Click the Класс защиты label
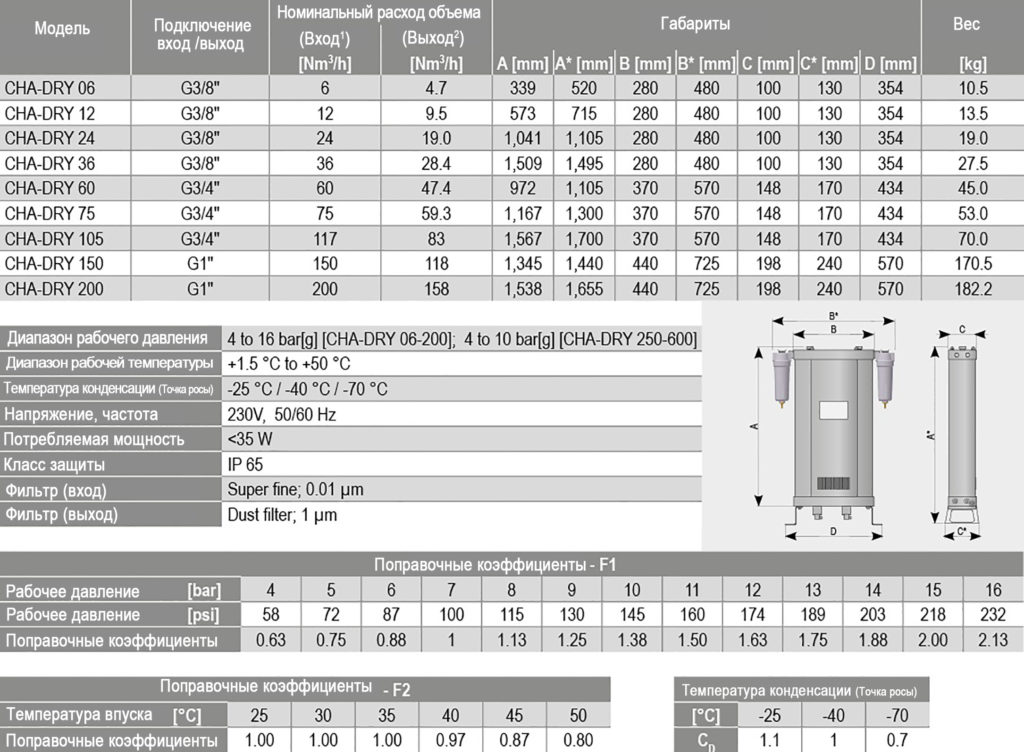This screenshot has width=1024, height=752. (54, 465)
